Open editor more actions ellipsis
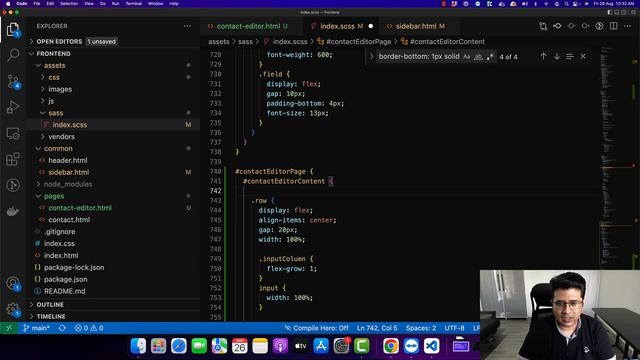This screenshot has width=640, height=360. point(628,26)
